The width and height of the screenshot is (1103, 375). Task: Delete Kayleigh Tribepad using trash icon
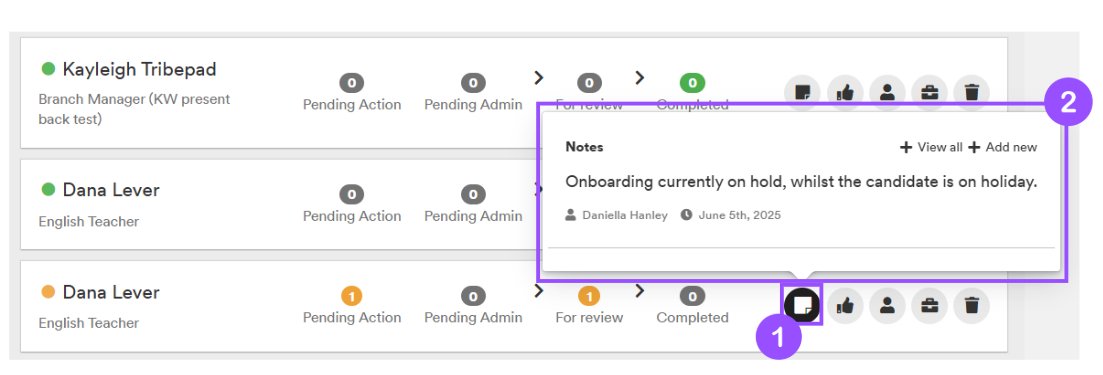(971, 92)
